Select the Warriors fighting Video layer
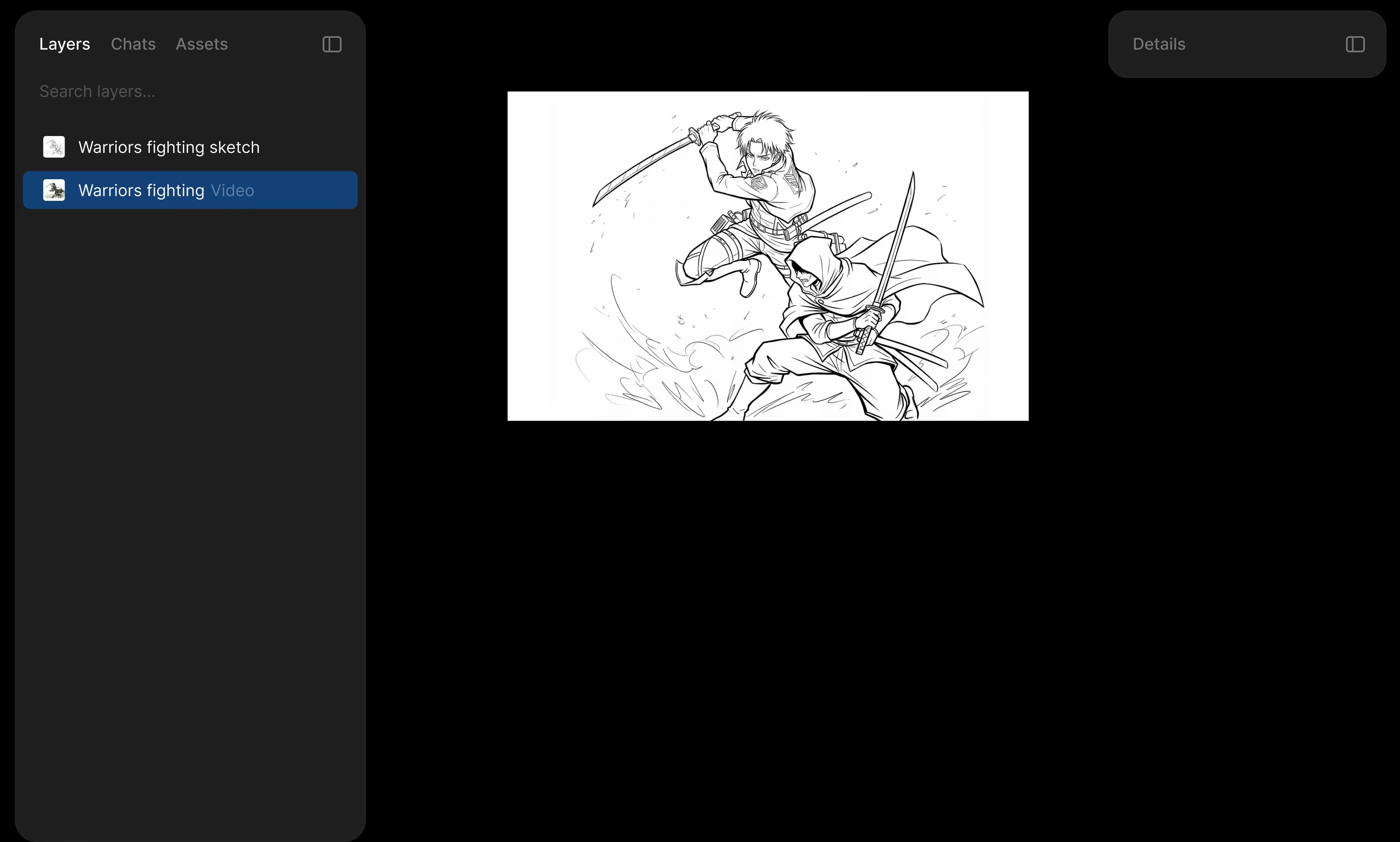 tap(142, 190)
